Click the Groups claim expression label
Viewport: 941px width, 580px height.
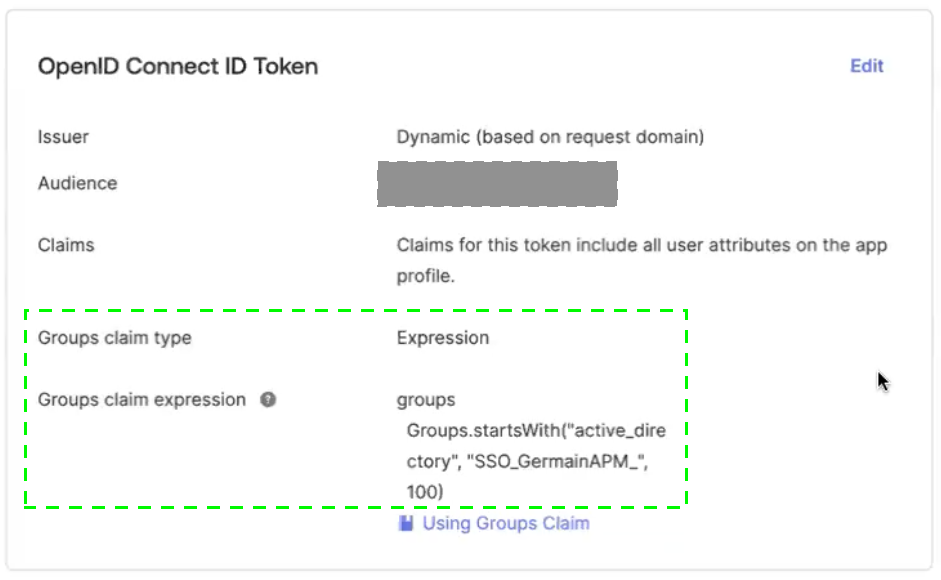click(141, 400)
